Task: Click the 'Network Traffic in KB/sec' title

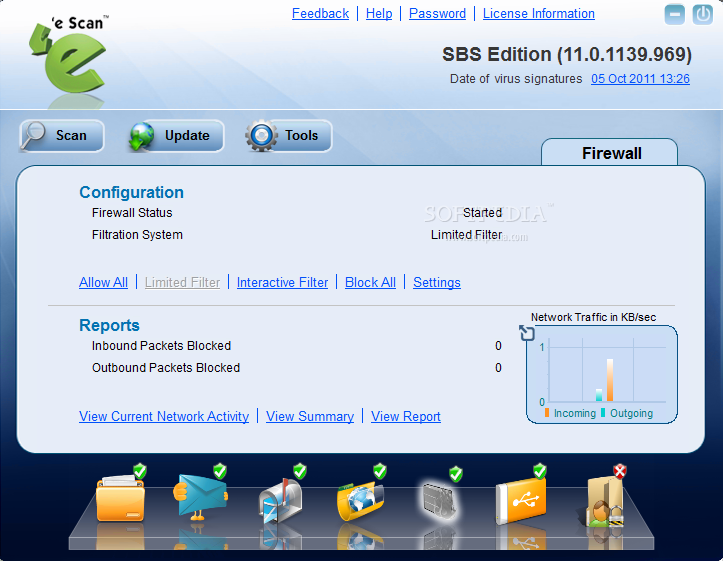Action: [593, 317]
